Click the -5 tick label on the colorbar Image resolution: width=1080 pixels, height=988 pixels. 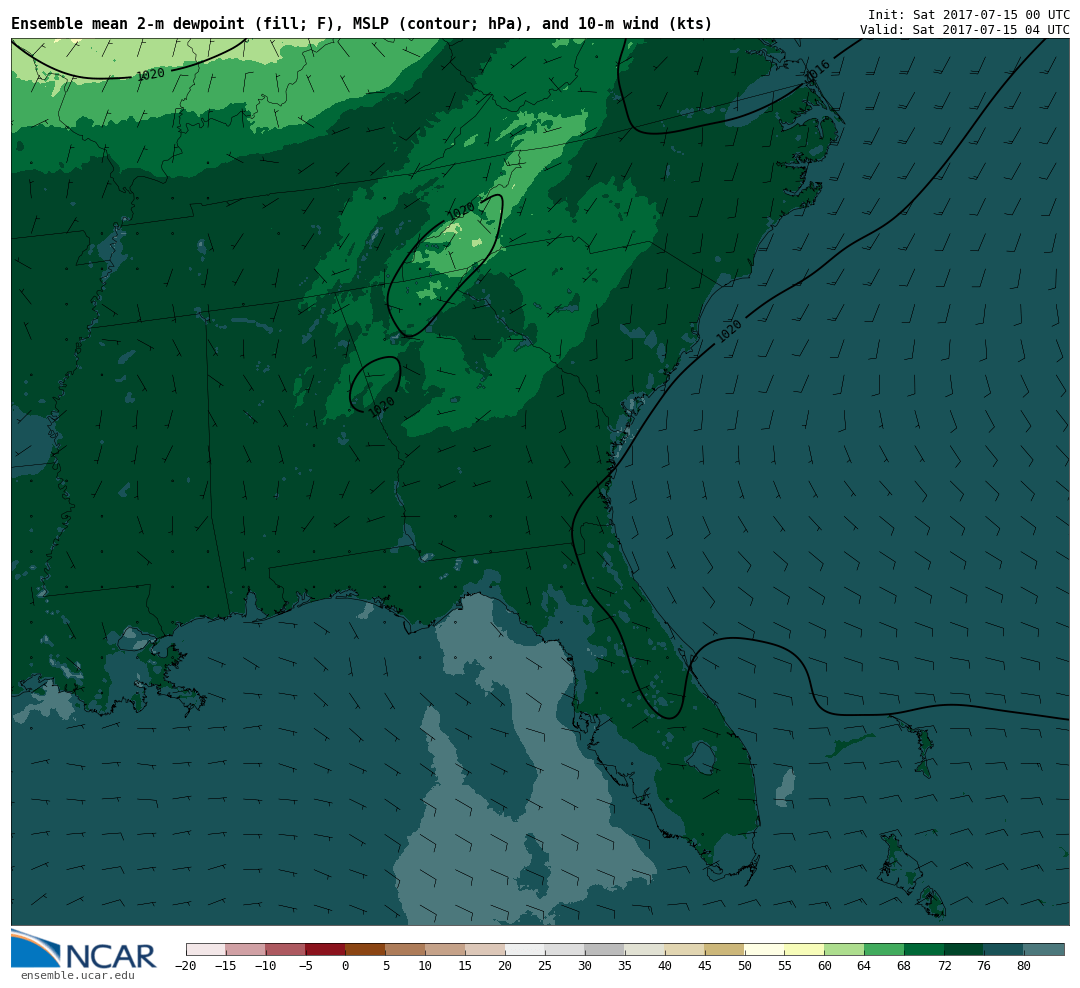tap(306, 966)
